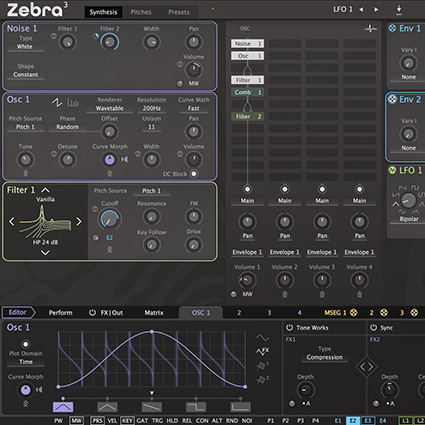This screenshot has height=425, width=425.
Task: Click the green LFO 1 module icon
Action: (392, 170)
